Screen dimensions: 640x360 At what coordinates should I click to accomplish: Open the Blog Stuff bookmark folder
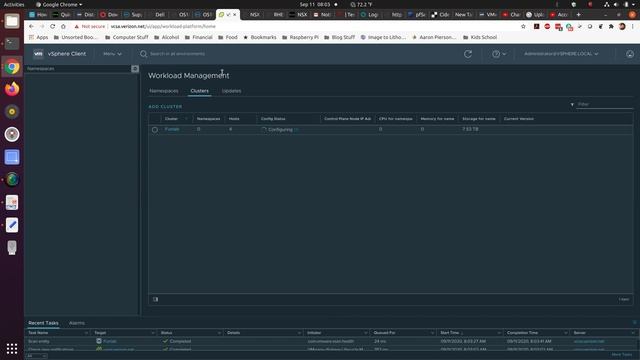[339, 37]
